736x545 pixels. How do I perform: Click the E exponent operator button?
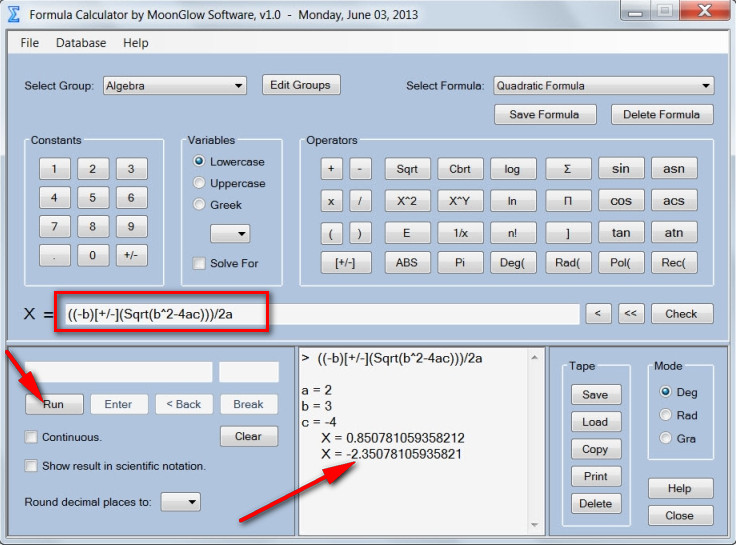[x=407, y=233]
